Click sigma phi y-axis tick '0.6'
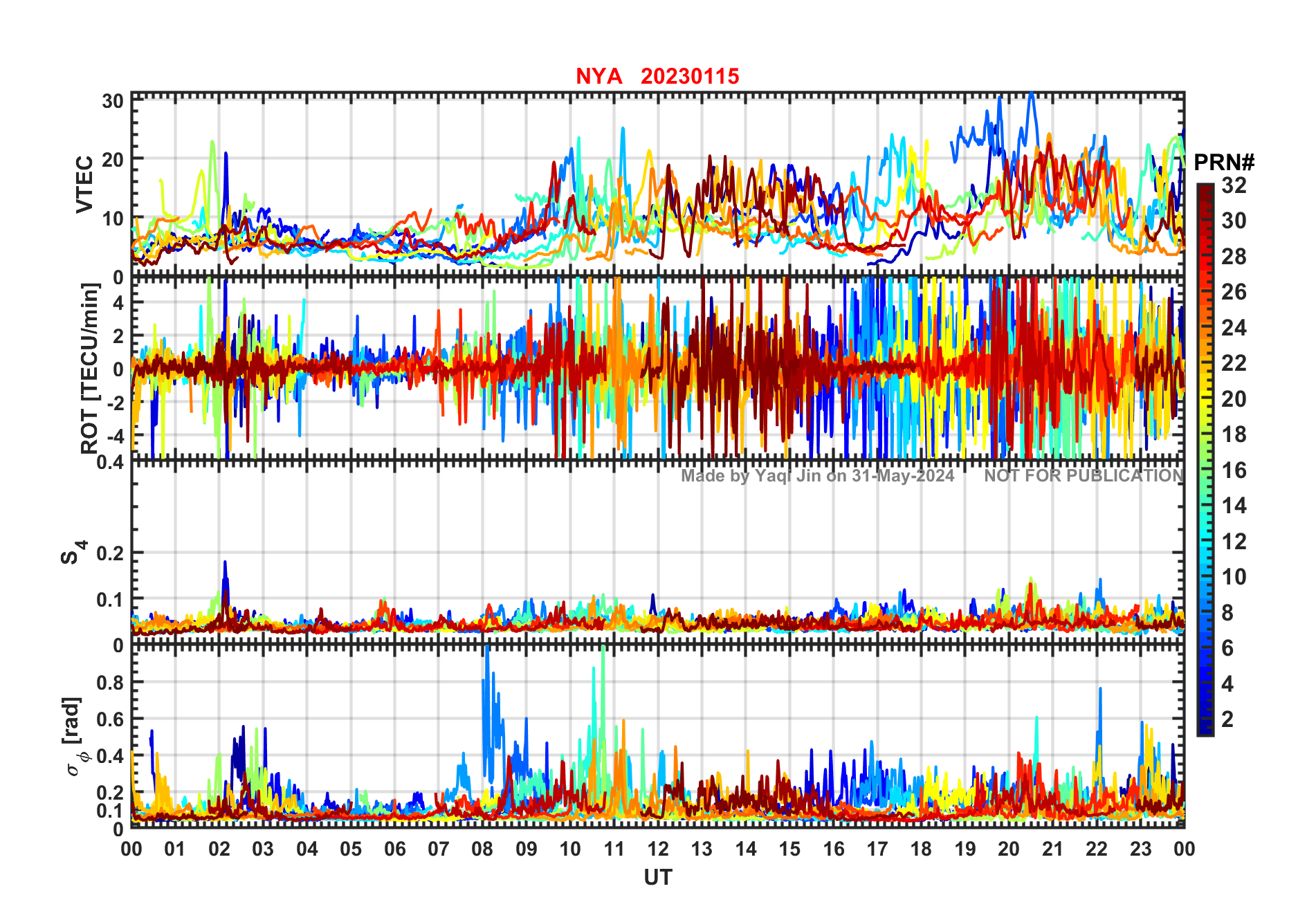This screenshot has width=1316, height=920. [x=110, y=719]
